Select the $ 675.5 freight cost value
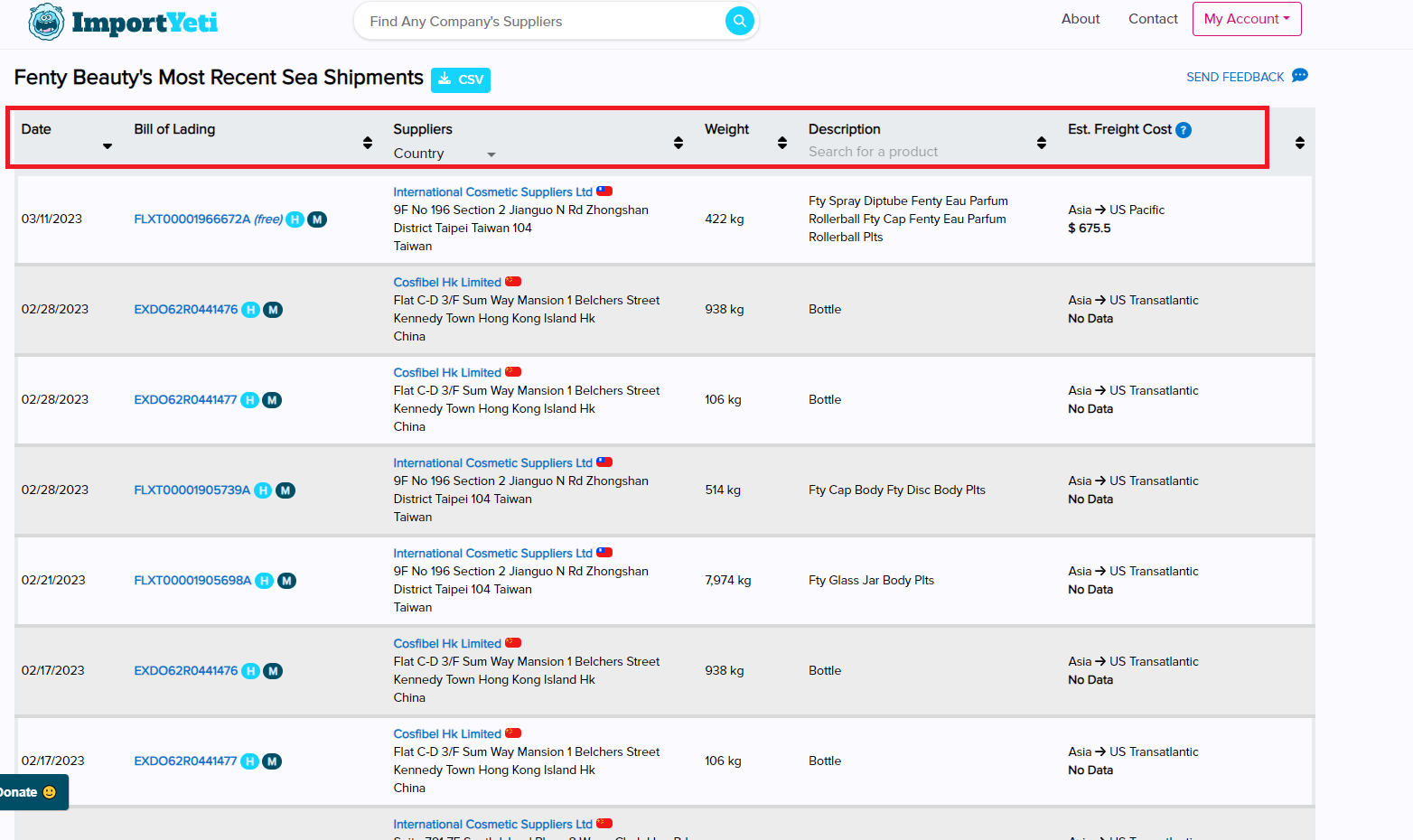 (1090, 229)
